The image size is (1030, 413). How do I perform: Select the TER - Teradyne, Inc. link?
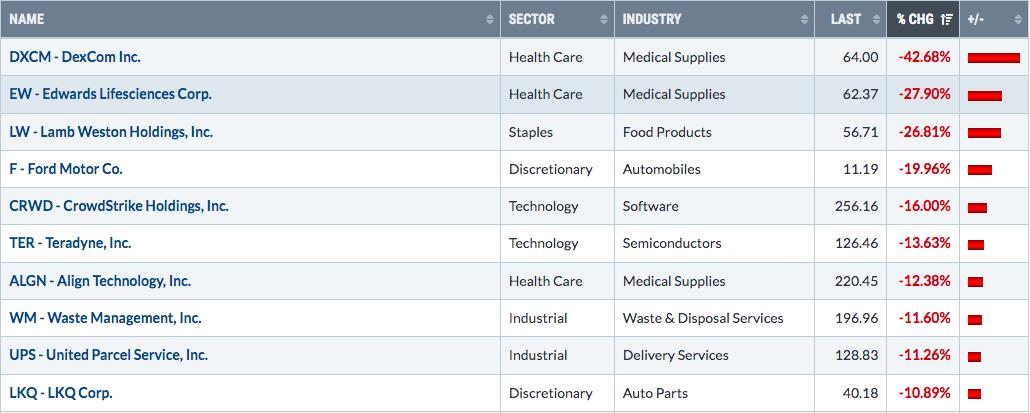pyautogui.click(x=70, y=243)
